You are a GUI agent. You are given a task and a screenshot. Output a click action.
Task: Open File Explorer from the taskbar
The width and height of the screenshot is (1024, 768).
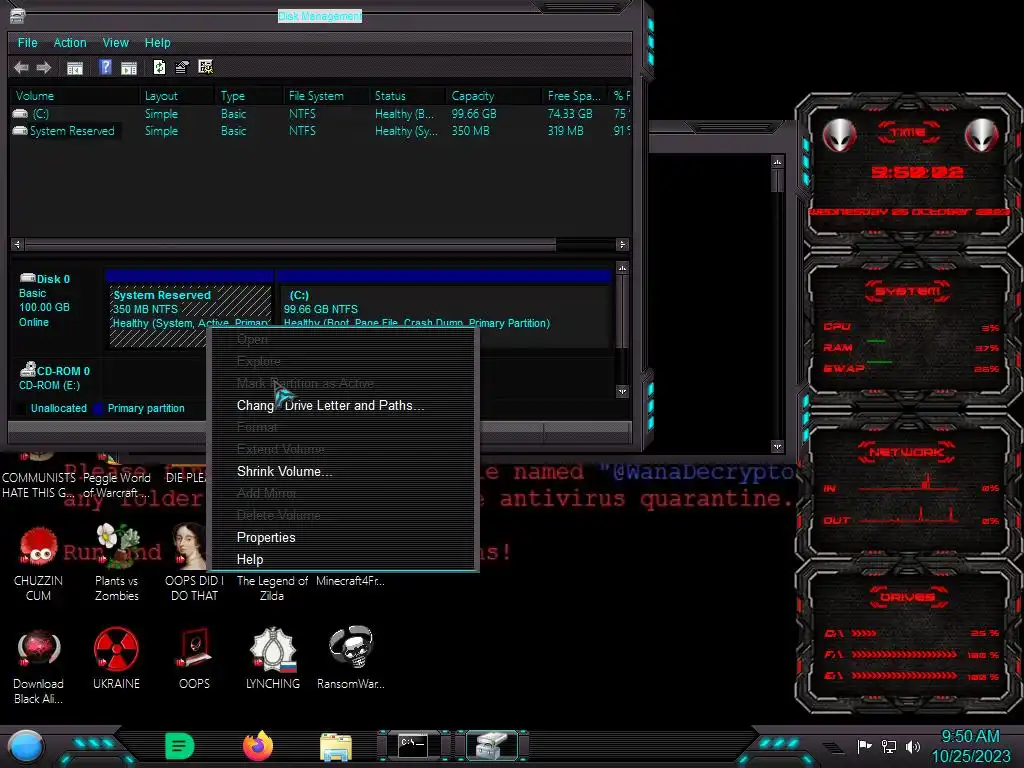[336, 747]
